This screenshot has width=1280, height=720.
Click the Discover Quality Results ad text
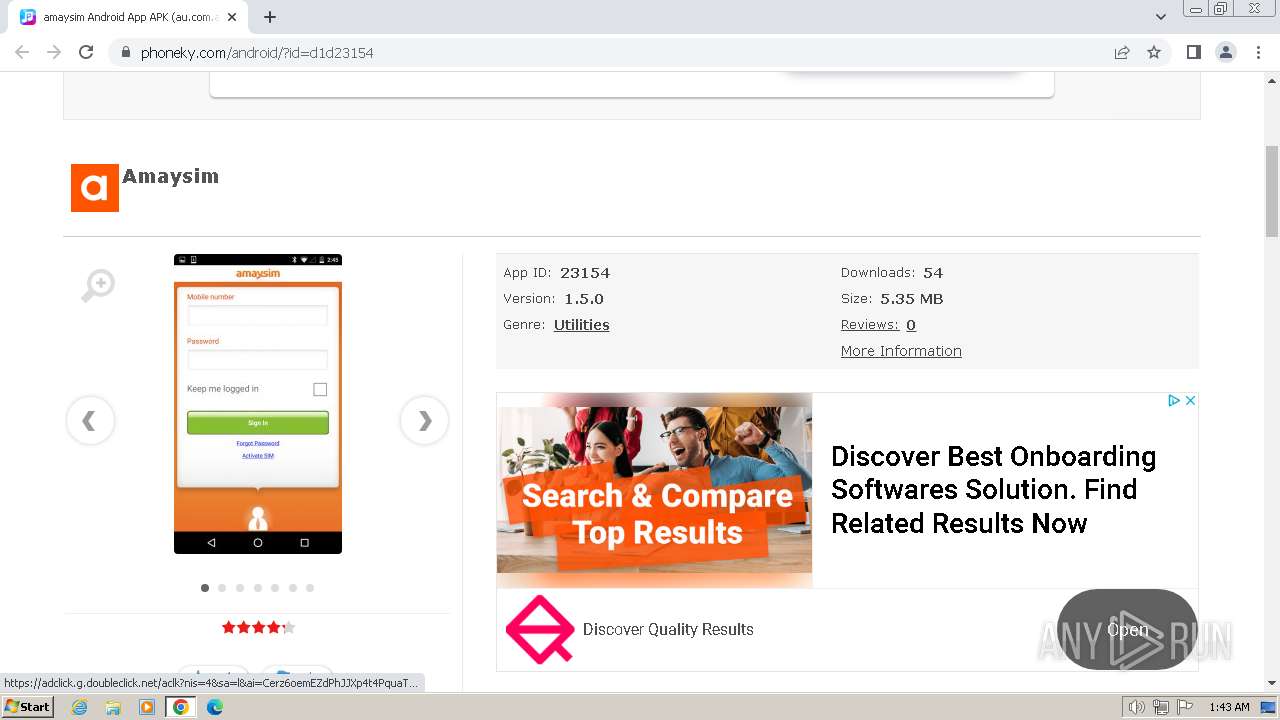(x=668, y=629)
